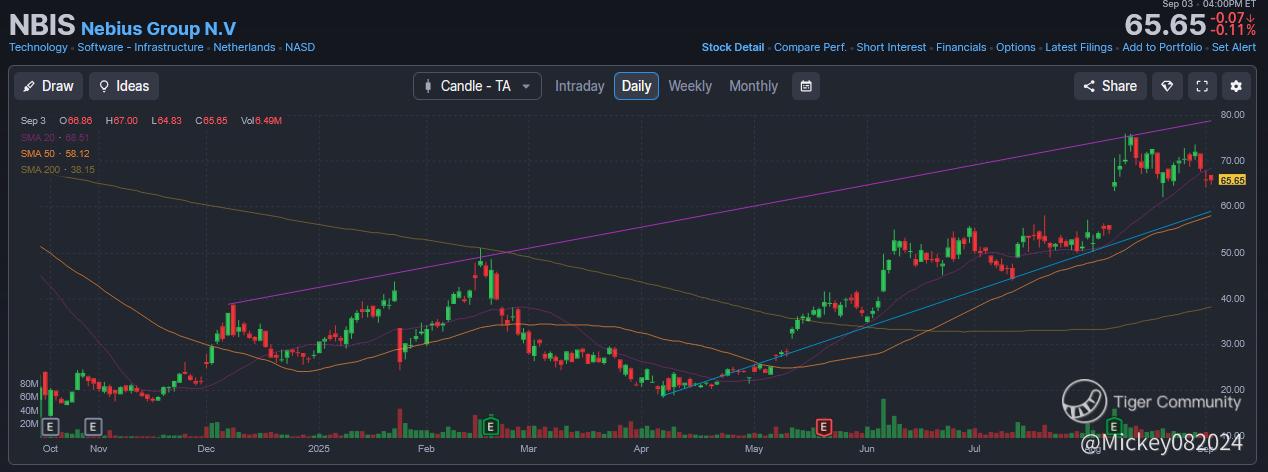Click the red earnings E marker near June

(x=824, y=427)
